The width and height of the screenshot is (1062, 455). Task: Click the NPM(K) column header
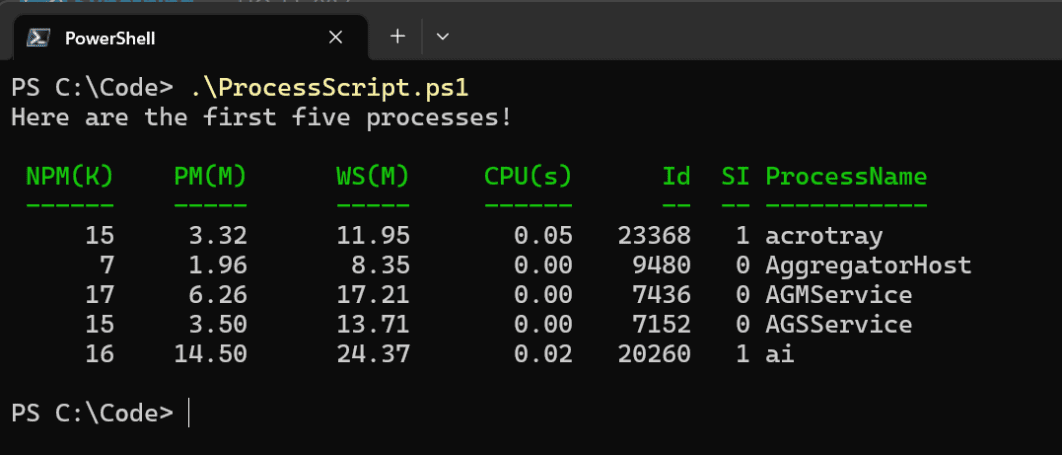(x=70, y=177)
